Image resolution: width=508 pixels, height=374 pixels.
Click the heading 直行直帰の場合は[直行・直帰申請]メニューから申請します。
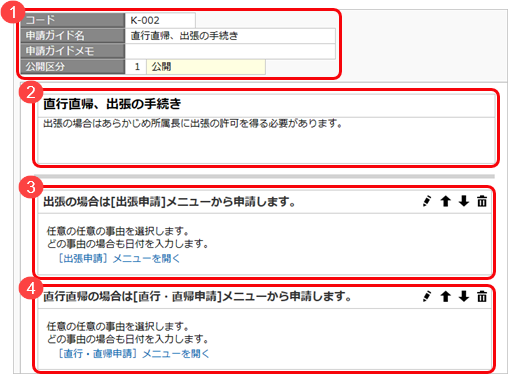[x=197, y=296]
